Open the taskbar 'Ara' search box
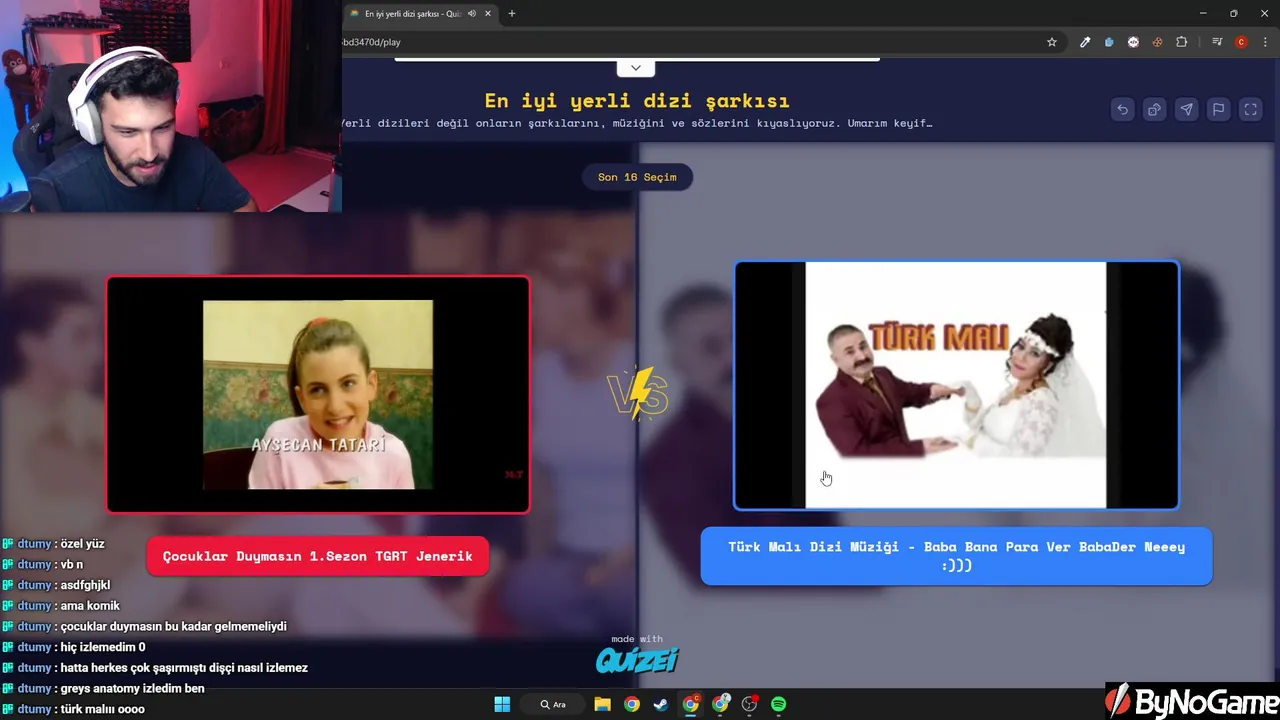 pos(554,704)
